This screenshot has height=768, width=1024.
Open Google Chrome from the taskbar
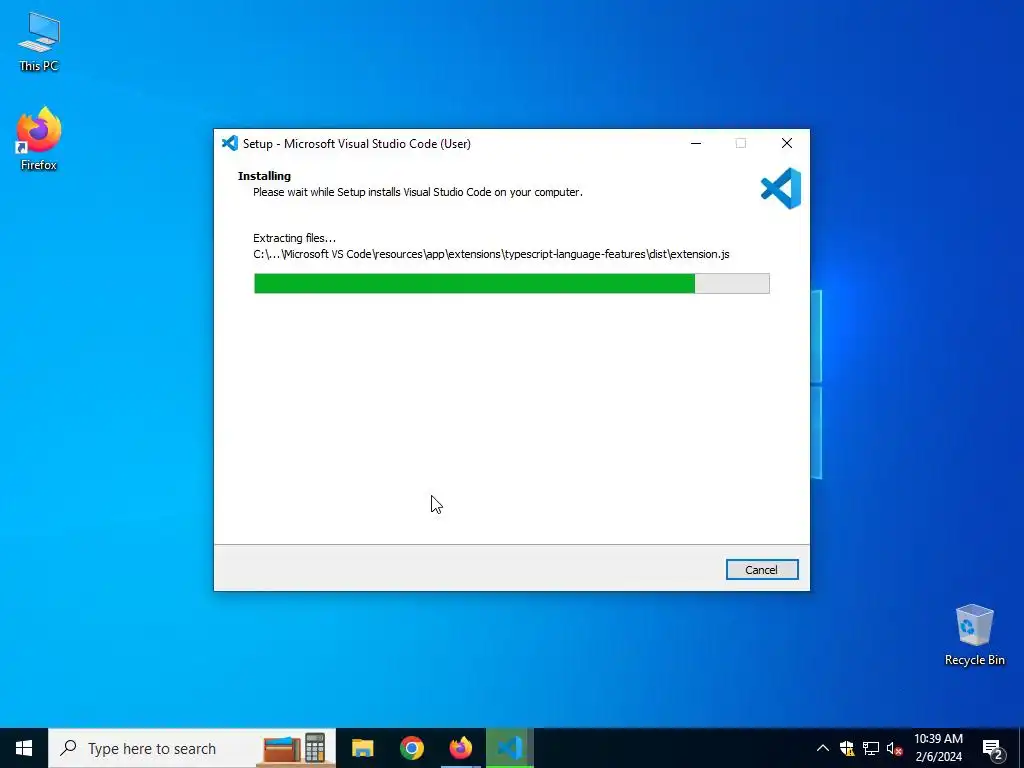click(411, 748)
